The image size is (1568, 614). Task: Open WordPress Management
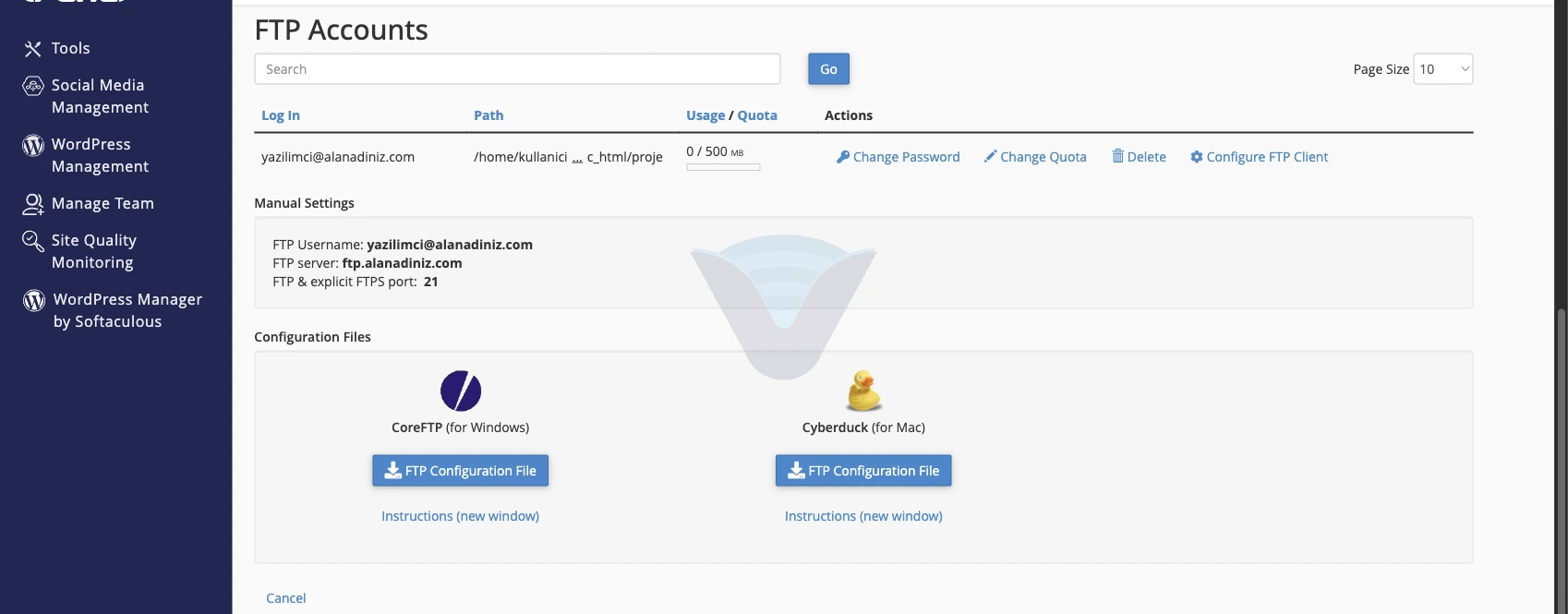100,155
